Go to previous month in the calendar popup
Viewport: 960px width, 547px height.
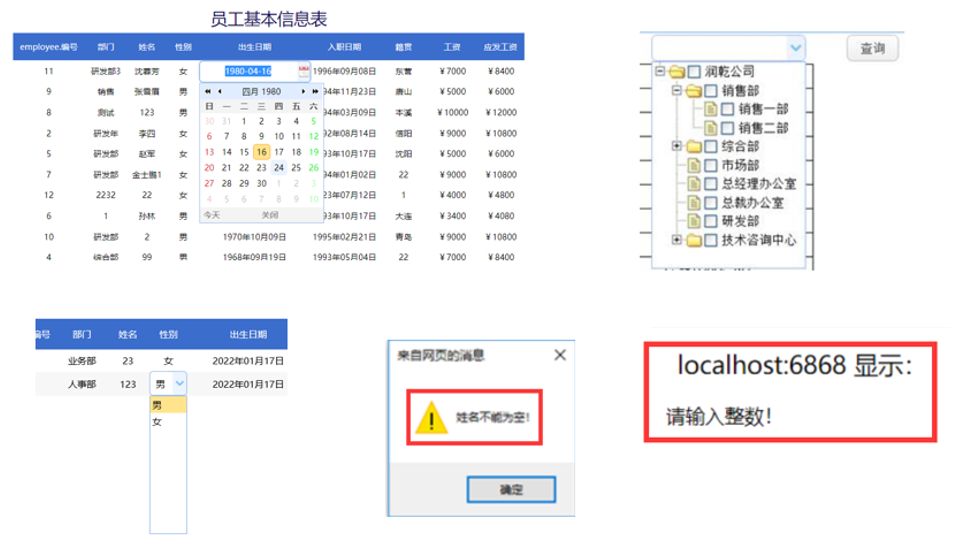tap(220, 91)
